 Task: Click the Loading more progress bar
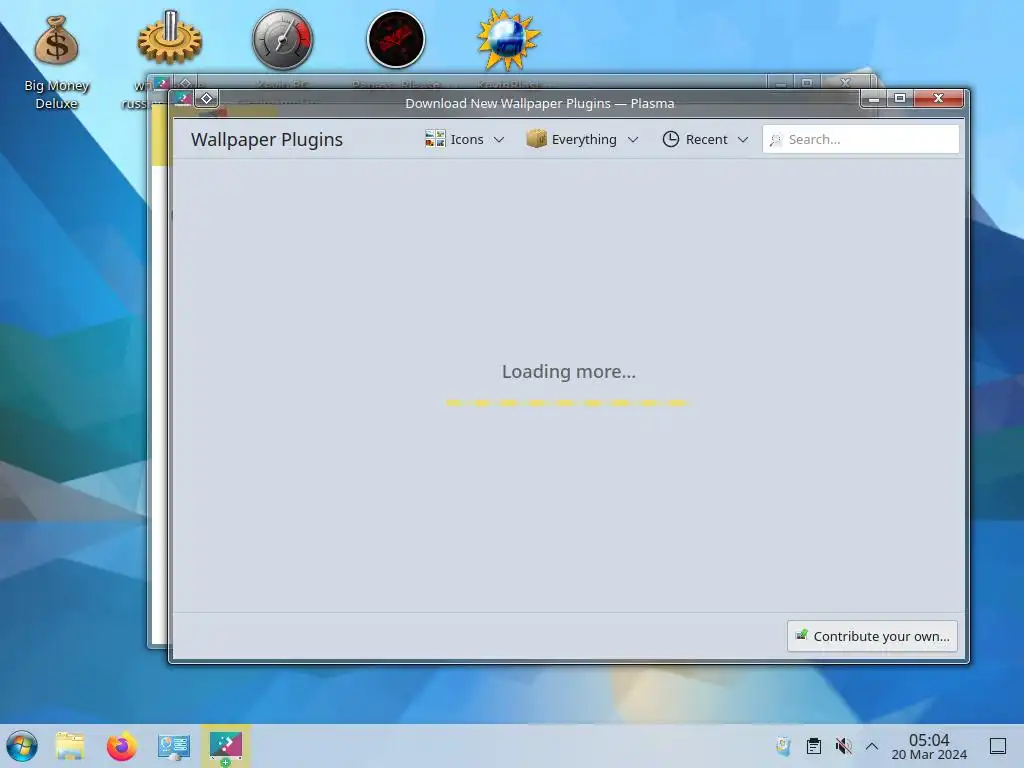568,403
